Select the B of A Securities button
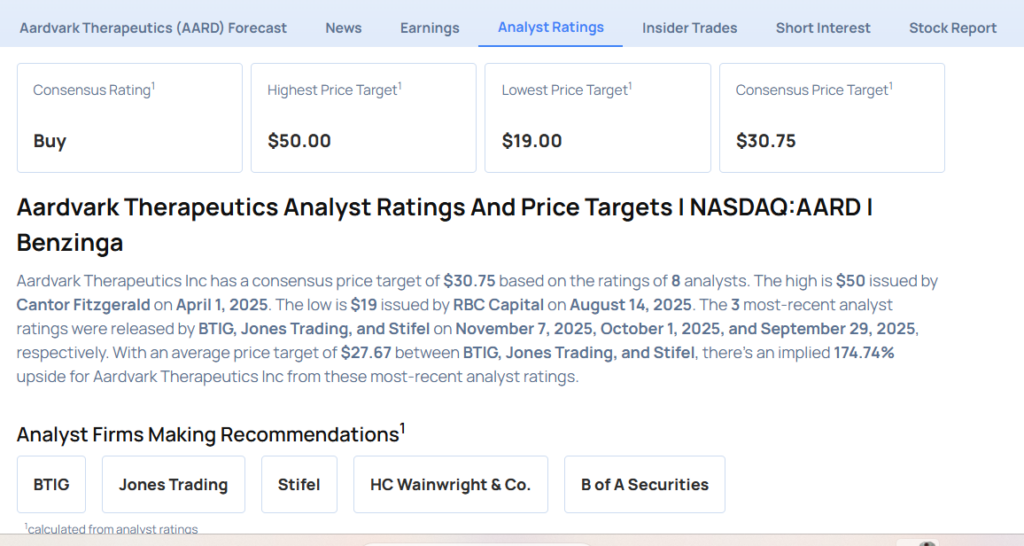This screenshot has width=1024, height=546. [x=644, y=484]
